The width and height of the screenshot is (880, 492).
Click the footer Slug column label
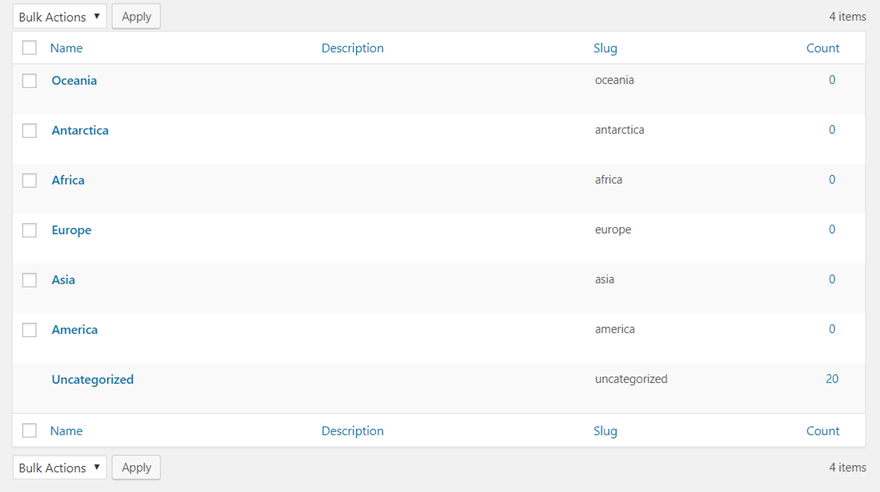pyautogui.click(x=605, y=431)
